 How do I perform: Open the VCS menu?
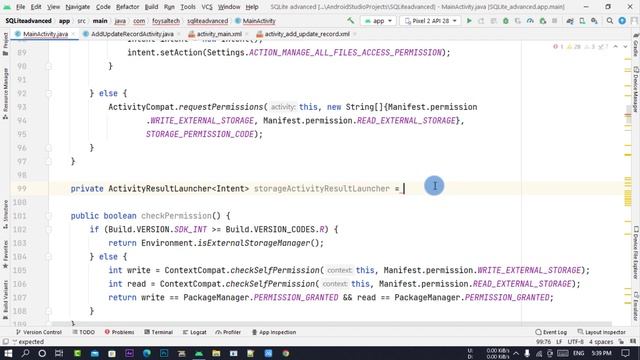click(x=207, y=7)
